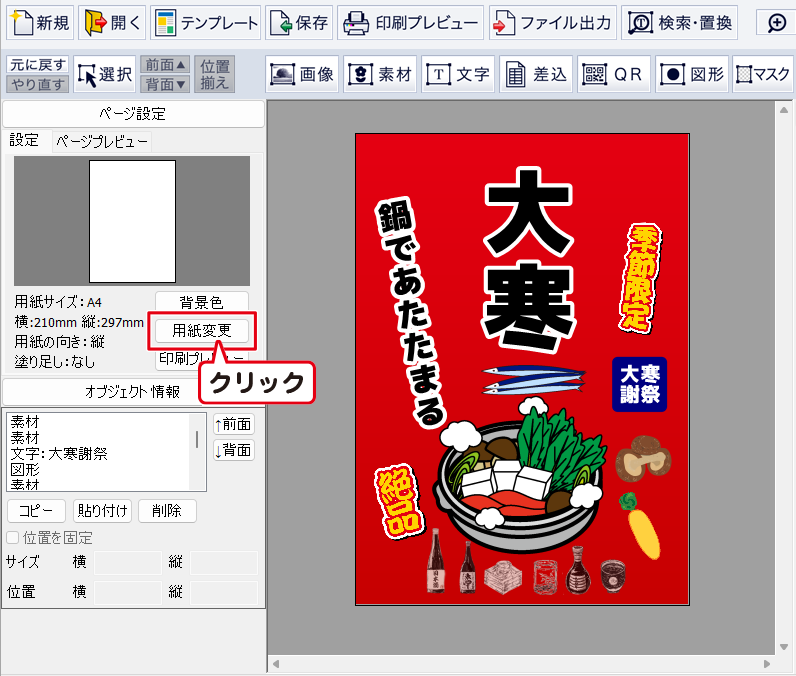Insert a QR code with QR tool
The width and height of the screenshot is (796, 676).
click(x=614, y=74)
